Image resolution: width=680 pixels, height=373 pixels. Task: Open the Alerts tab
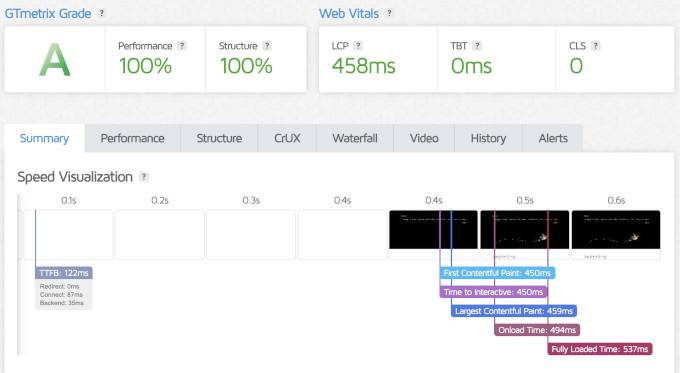(553, 138)
